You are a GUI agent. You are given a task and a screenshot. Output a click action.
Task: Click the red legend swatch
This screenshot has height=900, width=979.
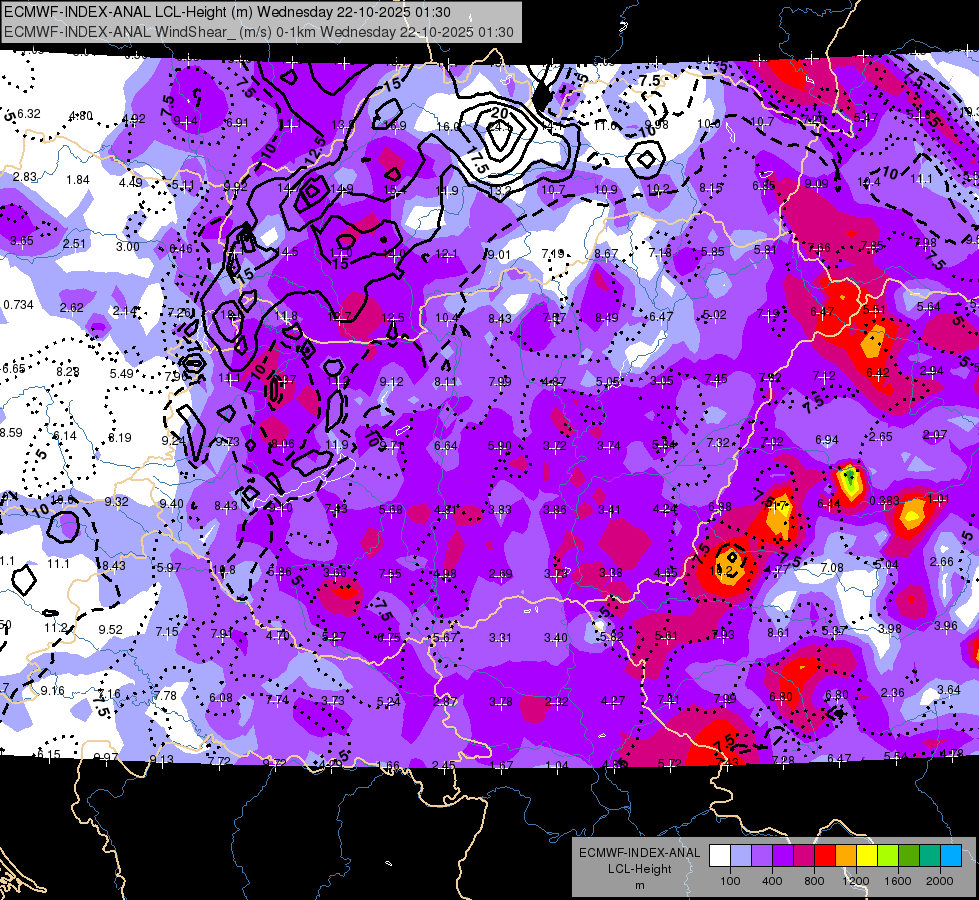tap(825, 855)
